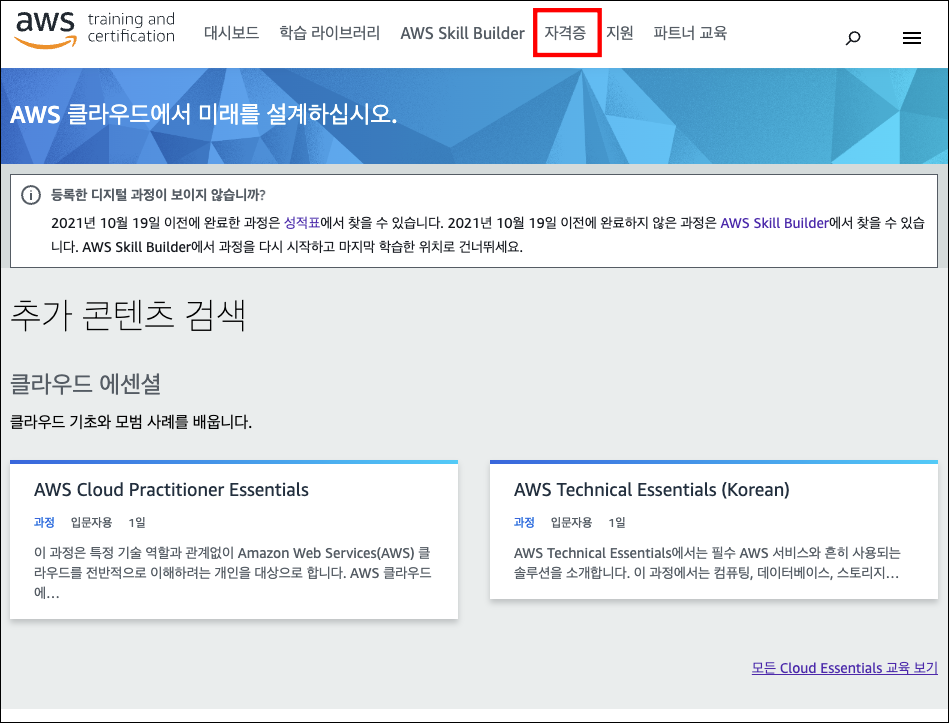
Task: Click 입문자용 level on Cloud Practitioner Essentials card
Action: [91, 522]
